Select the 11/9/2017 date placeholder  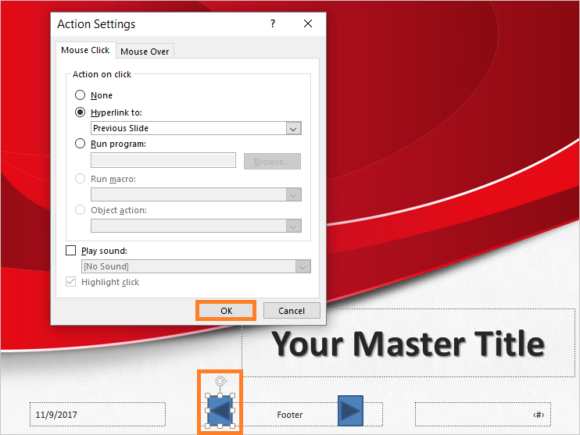coord(98,414)
